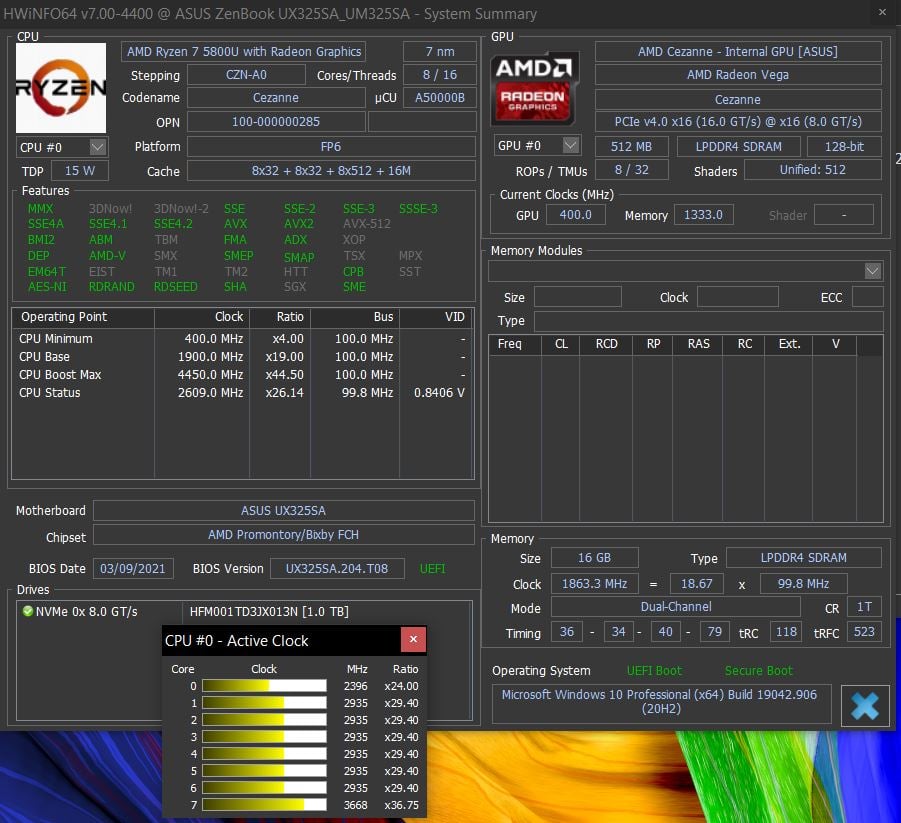Click the RCD column header
Viewport: 901px width, 823px height.
click(x=606, y=344)
